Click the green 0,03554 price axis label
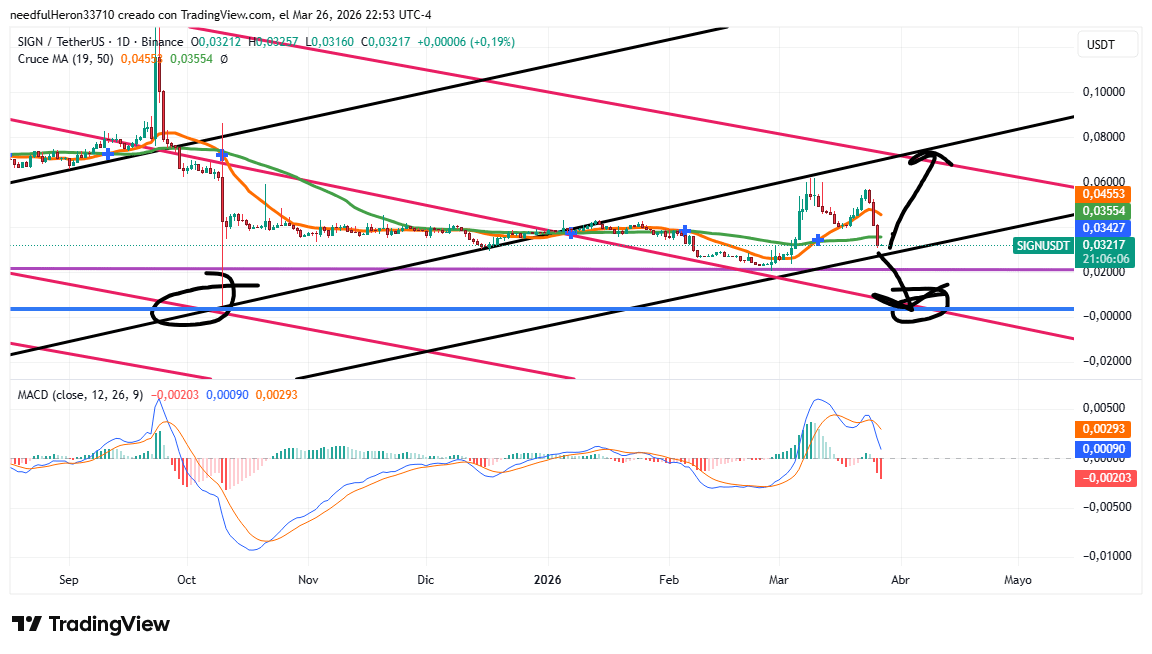 tap(1104, 211)
